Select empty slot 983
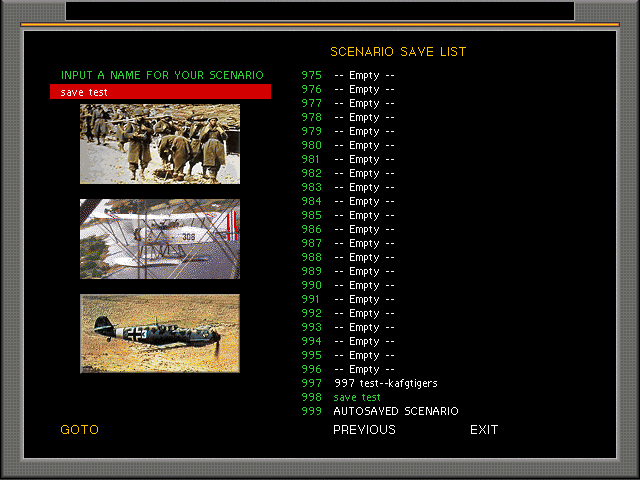This screenshot has height=480, width=640. [x=364, y=187]
